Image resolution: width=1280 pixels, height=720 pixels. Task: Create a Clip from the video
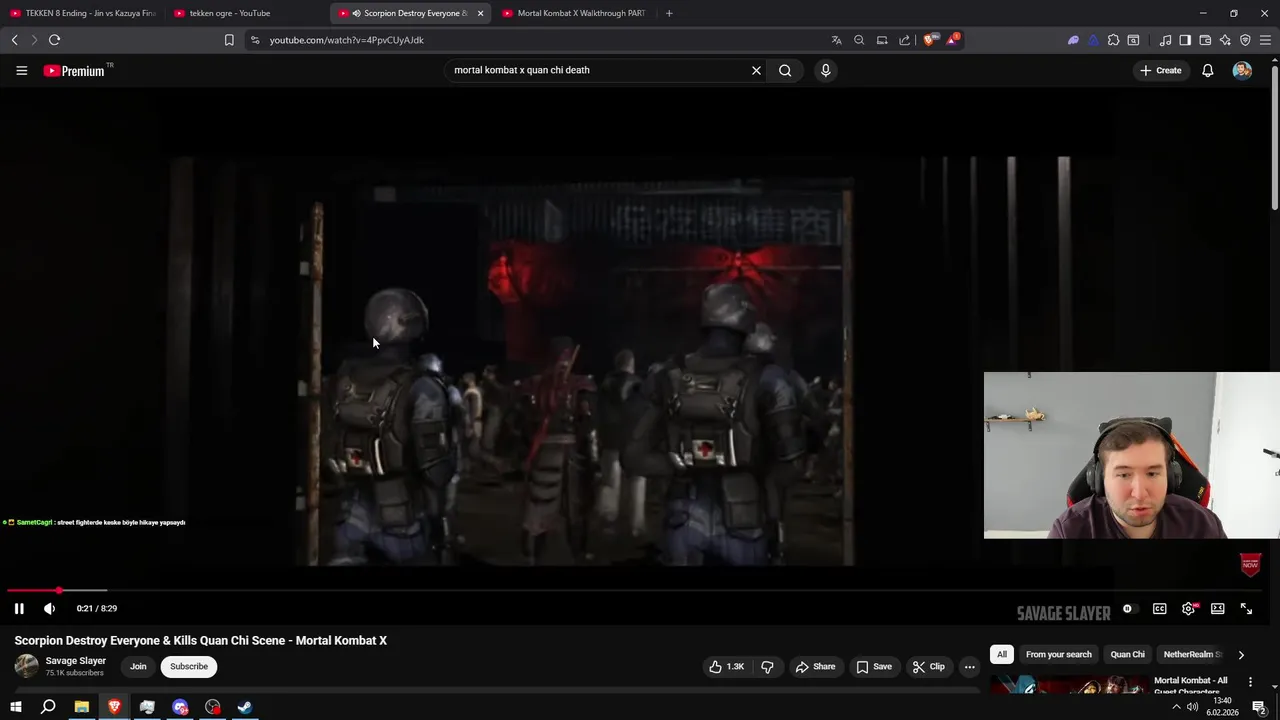(x=928, y=666)
